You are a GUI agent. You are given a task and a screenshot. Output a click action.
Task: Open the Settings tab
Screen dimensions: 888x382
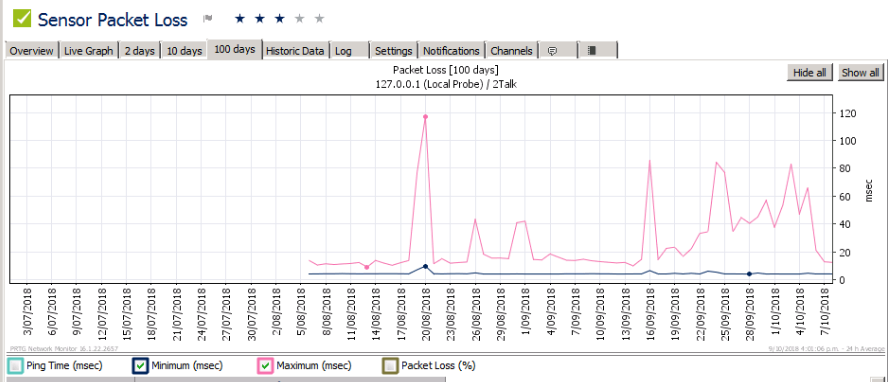(x=394, y=50)
